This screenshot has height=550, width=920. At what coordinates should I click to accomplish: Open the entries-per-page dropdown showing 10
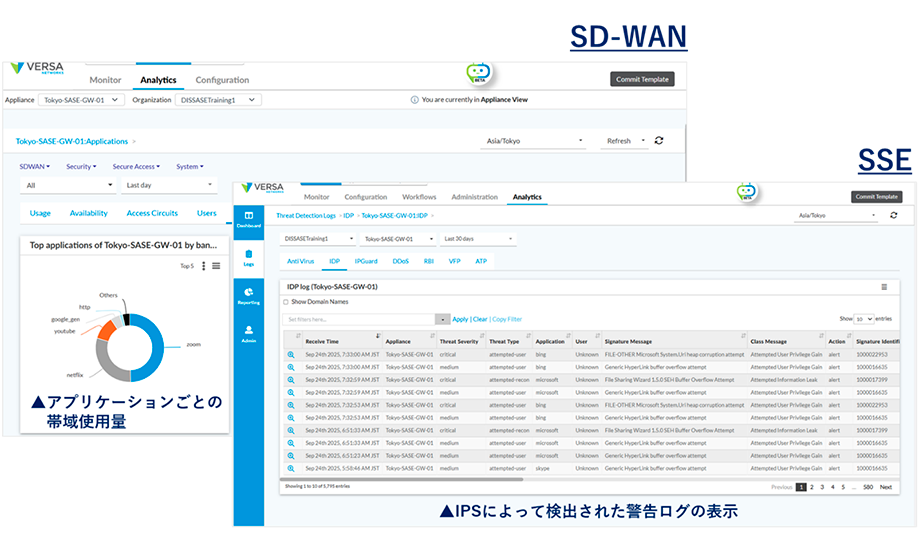click(x=864, y=319)
